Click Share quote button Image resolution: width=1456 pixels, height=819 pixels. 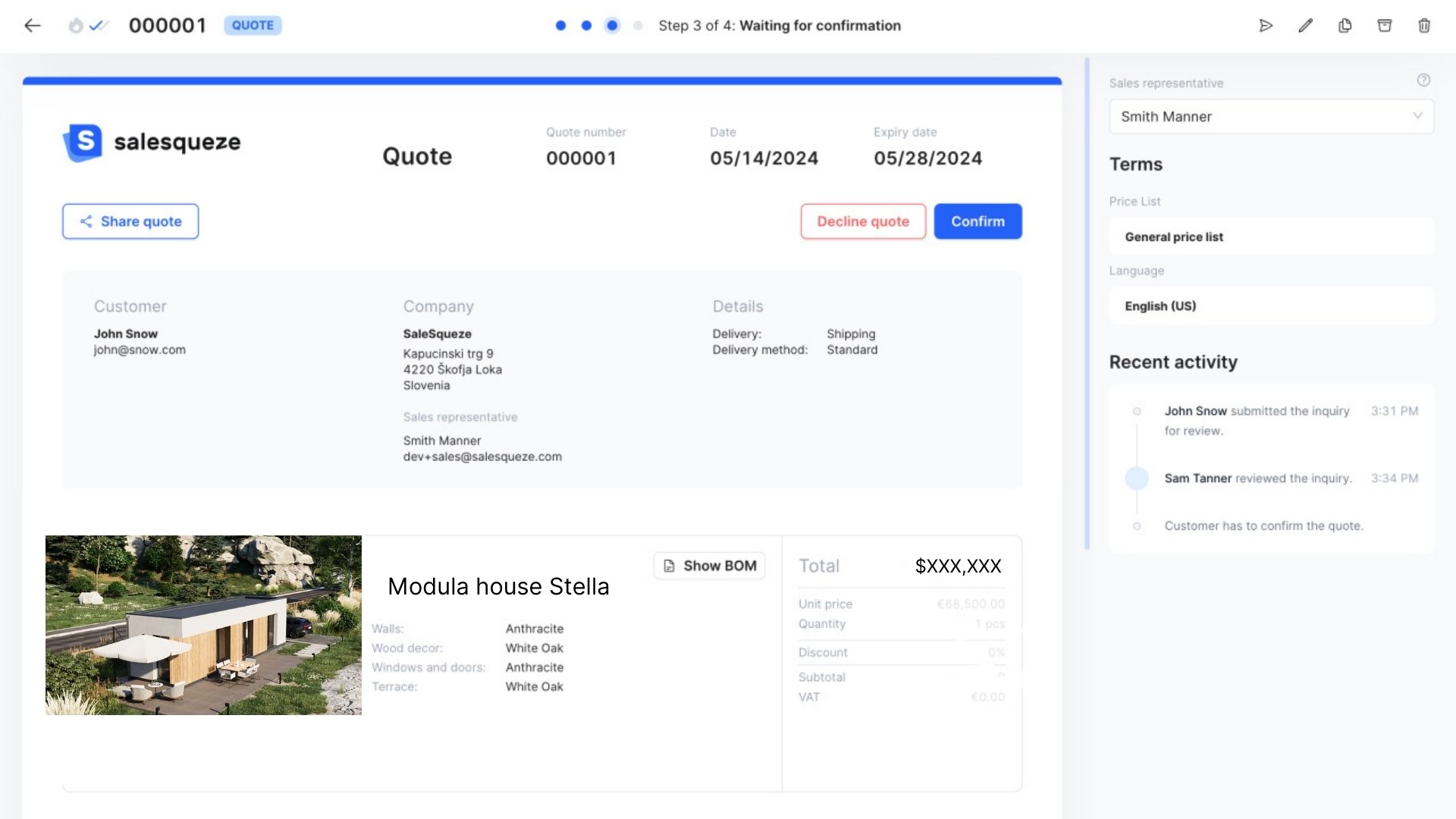[130, 221]
